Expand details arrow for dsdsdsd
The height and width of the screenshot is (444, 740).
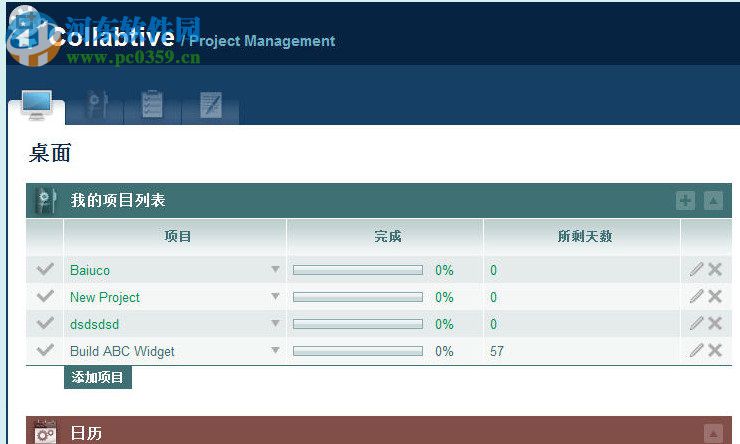276,323
